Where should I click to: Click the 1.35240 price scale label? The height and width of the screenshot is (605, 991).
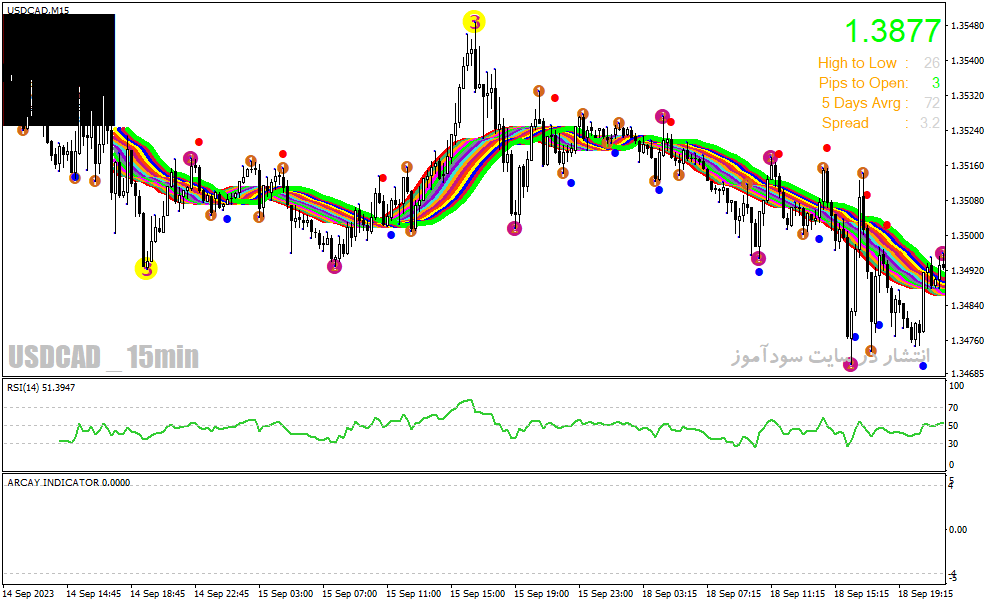968,131
